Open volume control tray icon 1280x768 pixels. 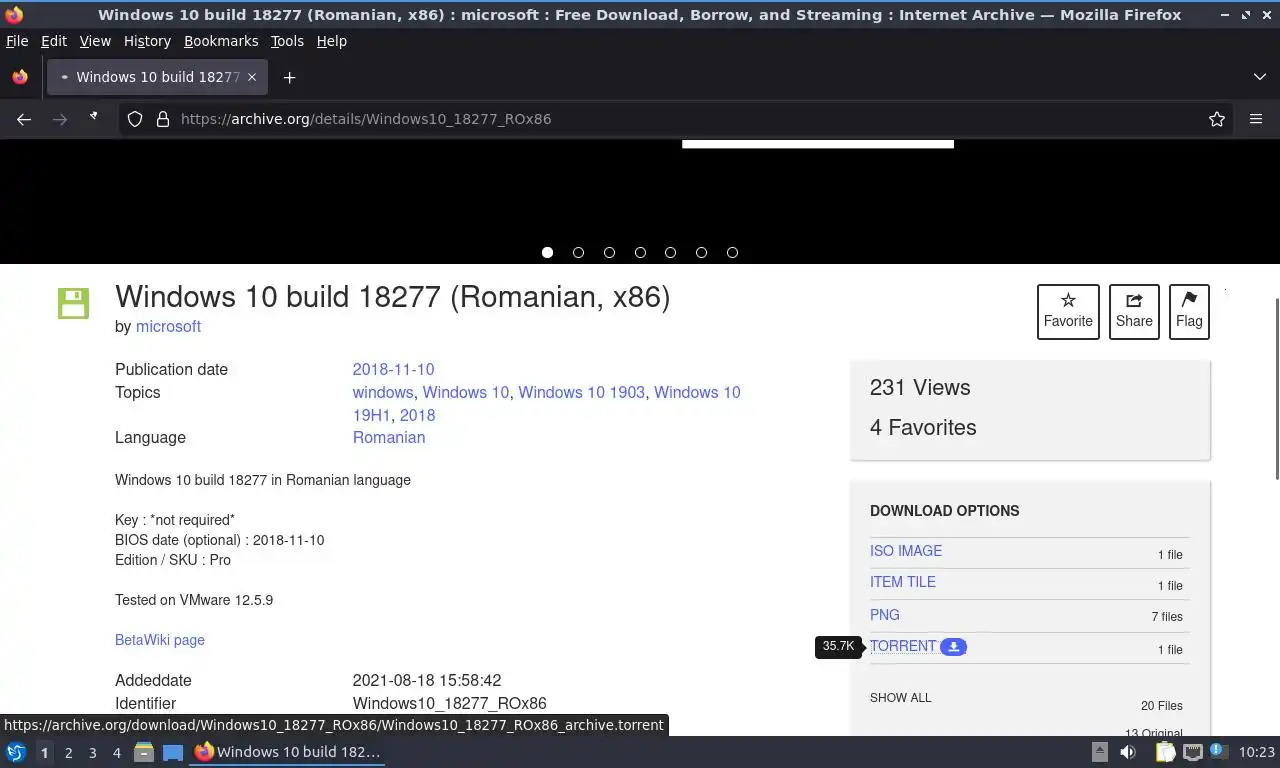pos(1128,752)
